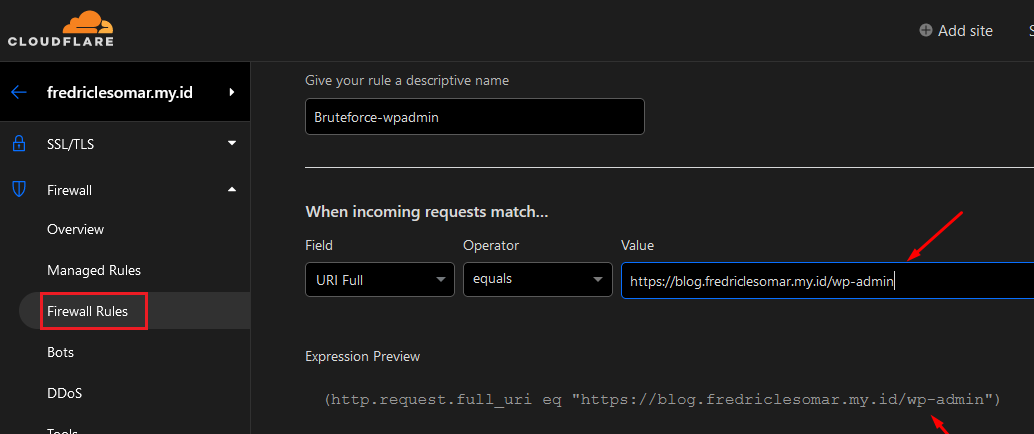Click the plus icon next to Add site
Screen dimensions: 1034x434
[x=926, y=30]
